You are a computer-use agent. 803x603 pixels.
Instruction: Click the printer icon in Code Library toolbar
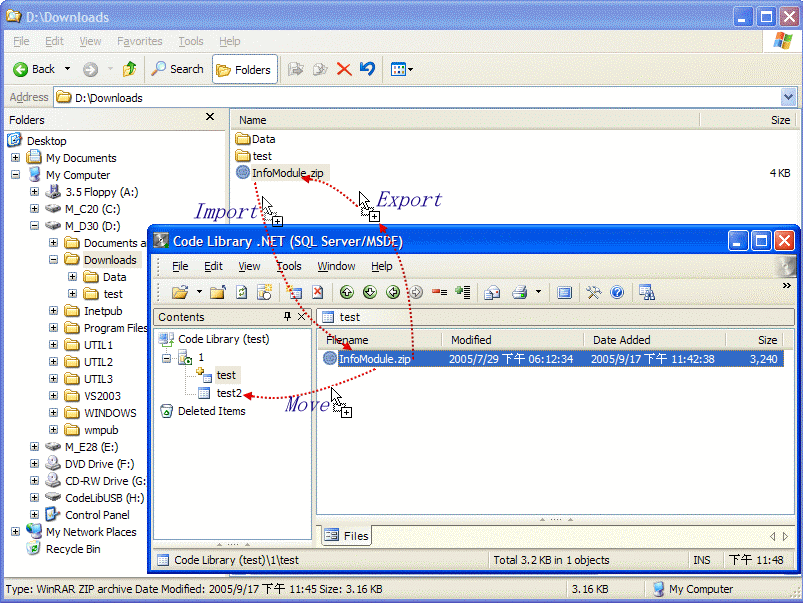520,293
